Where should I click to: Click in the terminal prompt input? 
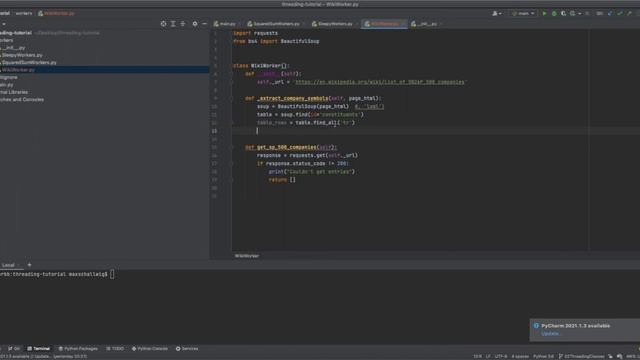[112, 274]
